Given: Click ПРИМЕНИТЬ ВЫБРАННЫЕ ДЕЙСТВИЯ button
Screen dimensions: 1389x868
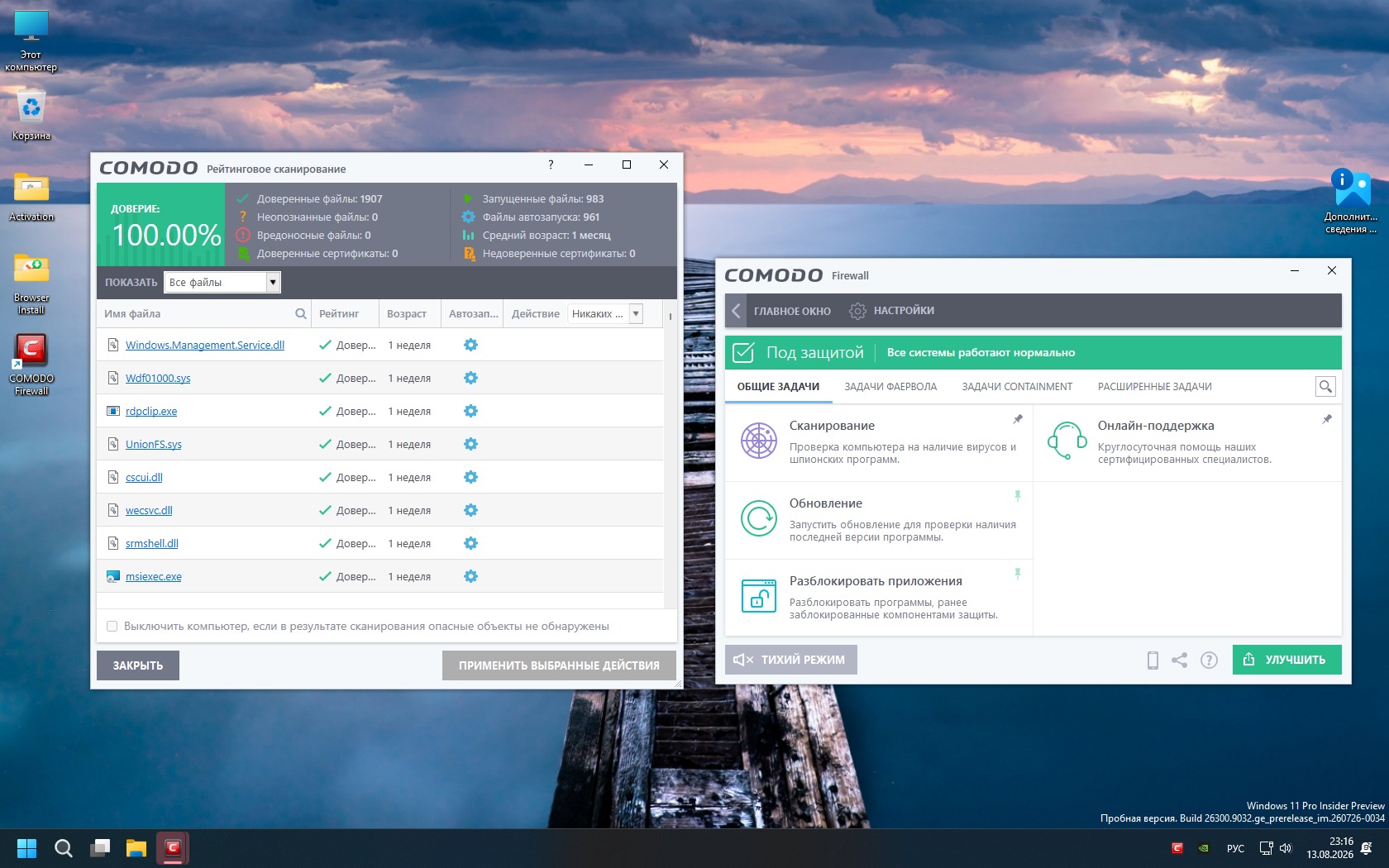Looking at the screenshot, I should pos(559,665).
